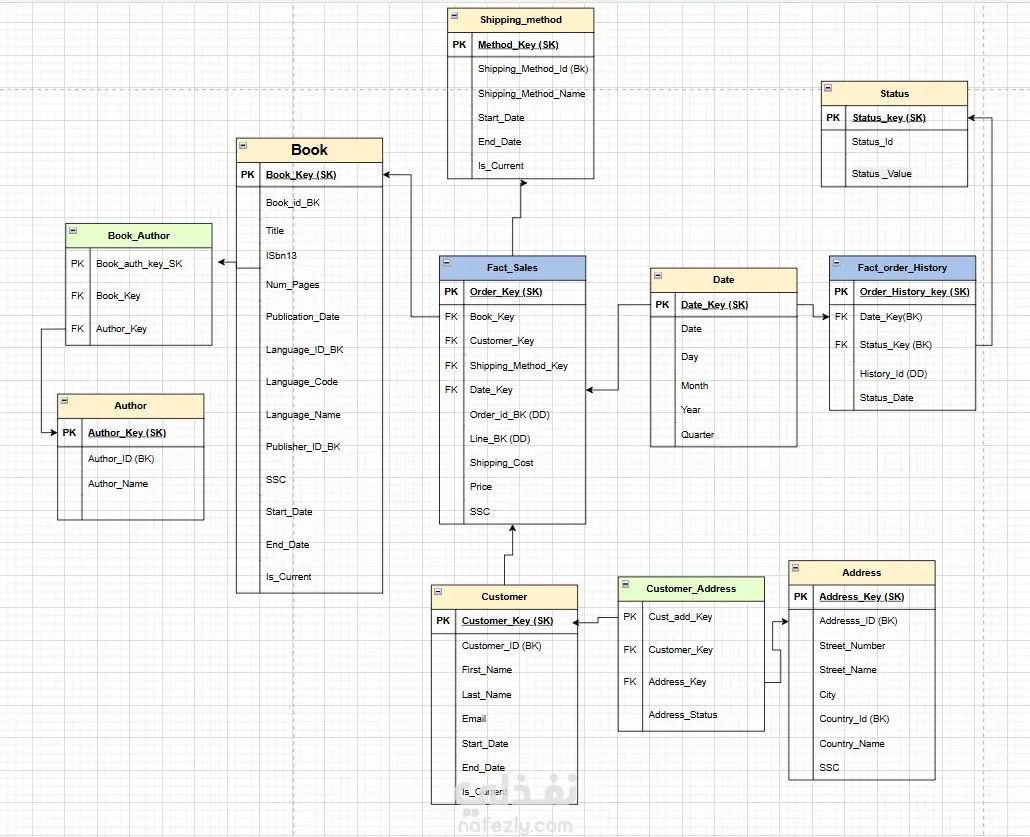Select the Country_Name row

pos(861,744)
